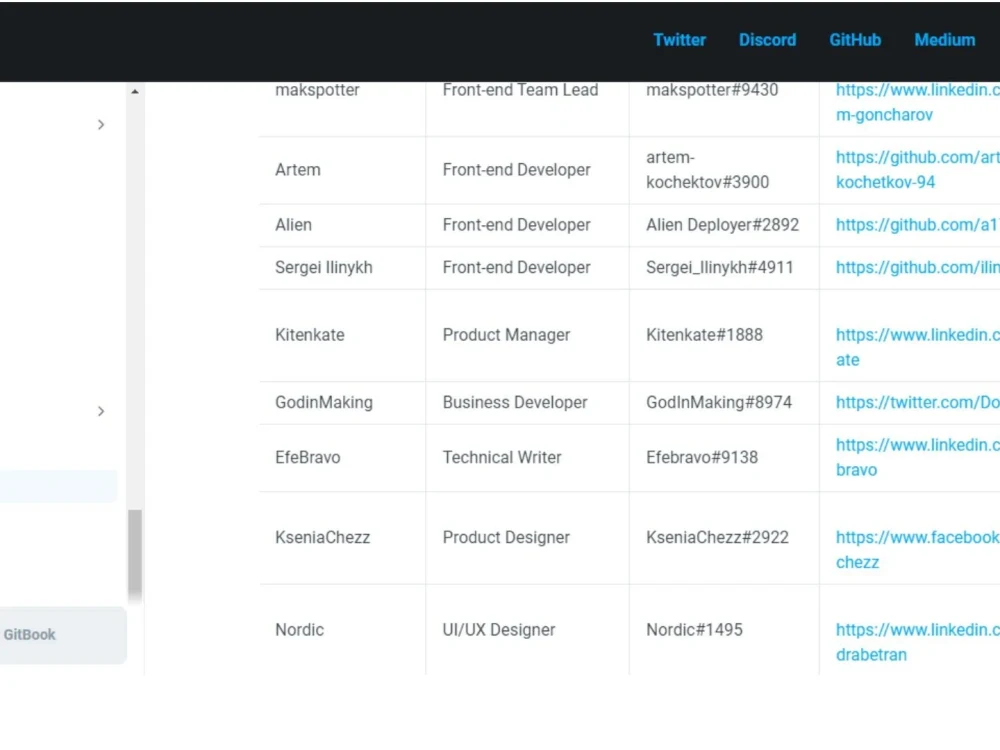Open GodinMaking's Twitter profile link
1000x750 pixels.
click(918, 402)
